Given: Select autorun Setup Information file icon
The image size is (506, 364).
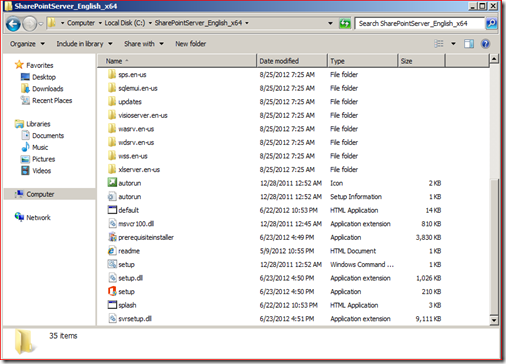Looking at the screenshot, I should (112, 196).
